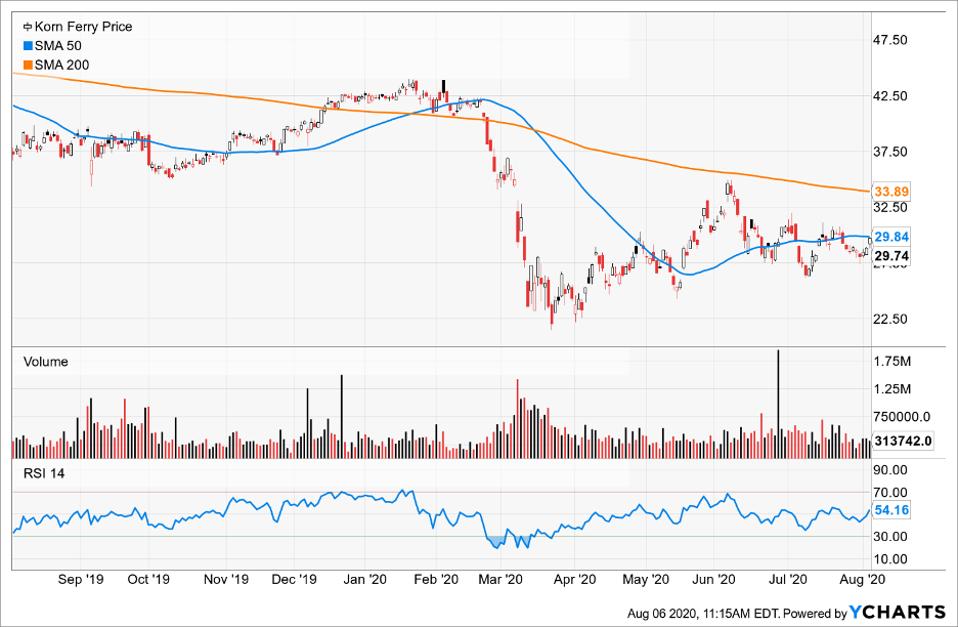Click the 90.00 RSI axis label
The image size is (958, 627).
[891, 470]
